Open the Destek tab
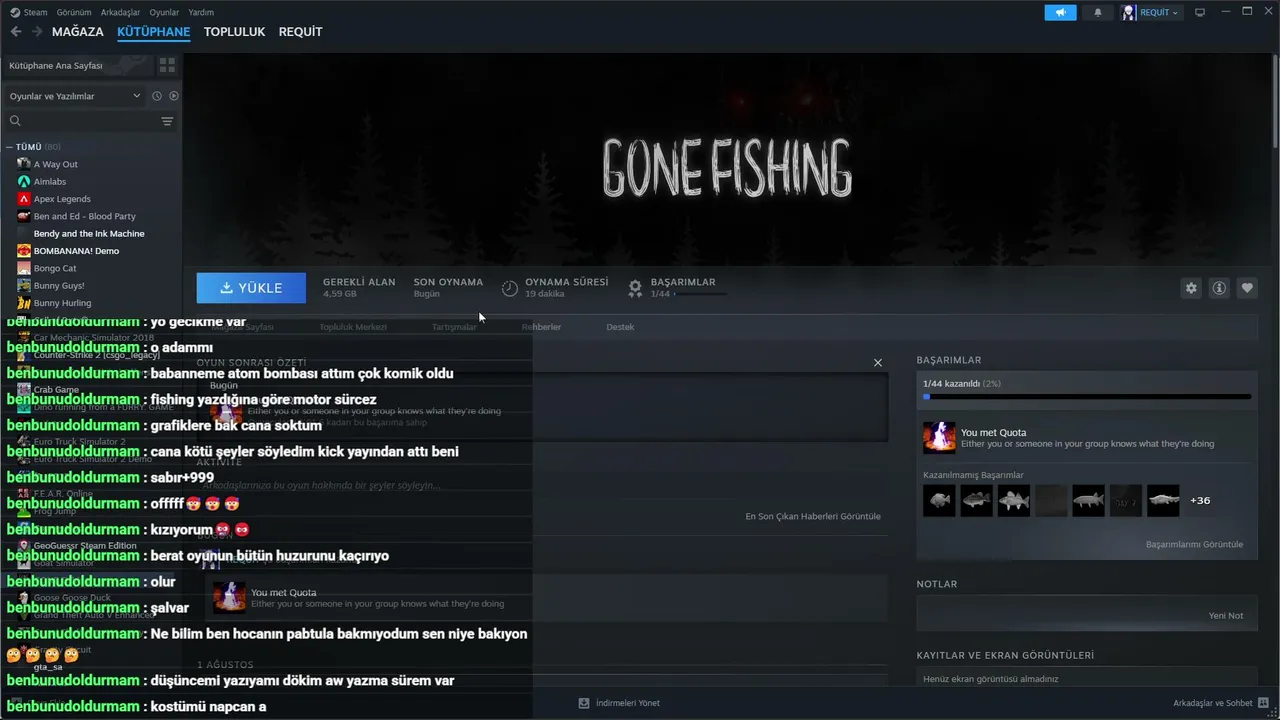This screenshot has height=720, width=1280. (x=620, y=327)
